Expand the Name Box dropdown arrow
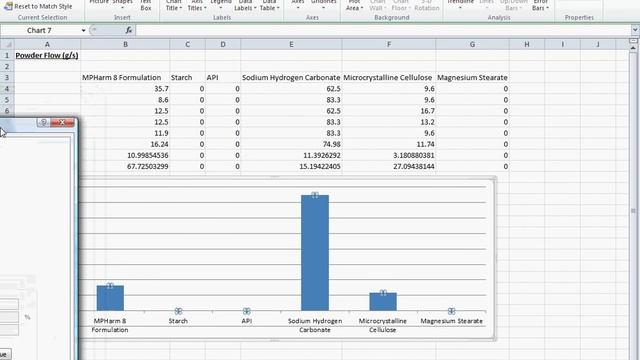Image resolution: width=640 pixels, height=360 pixels. [83, 31]
